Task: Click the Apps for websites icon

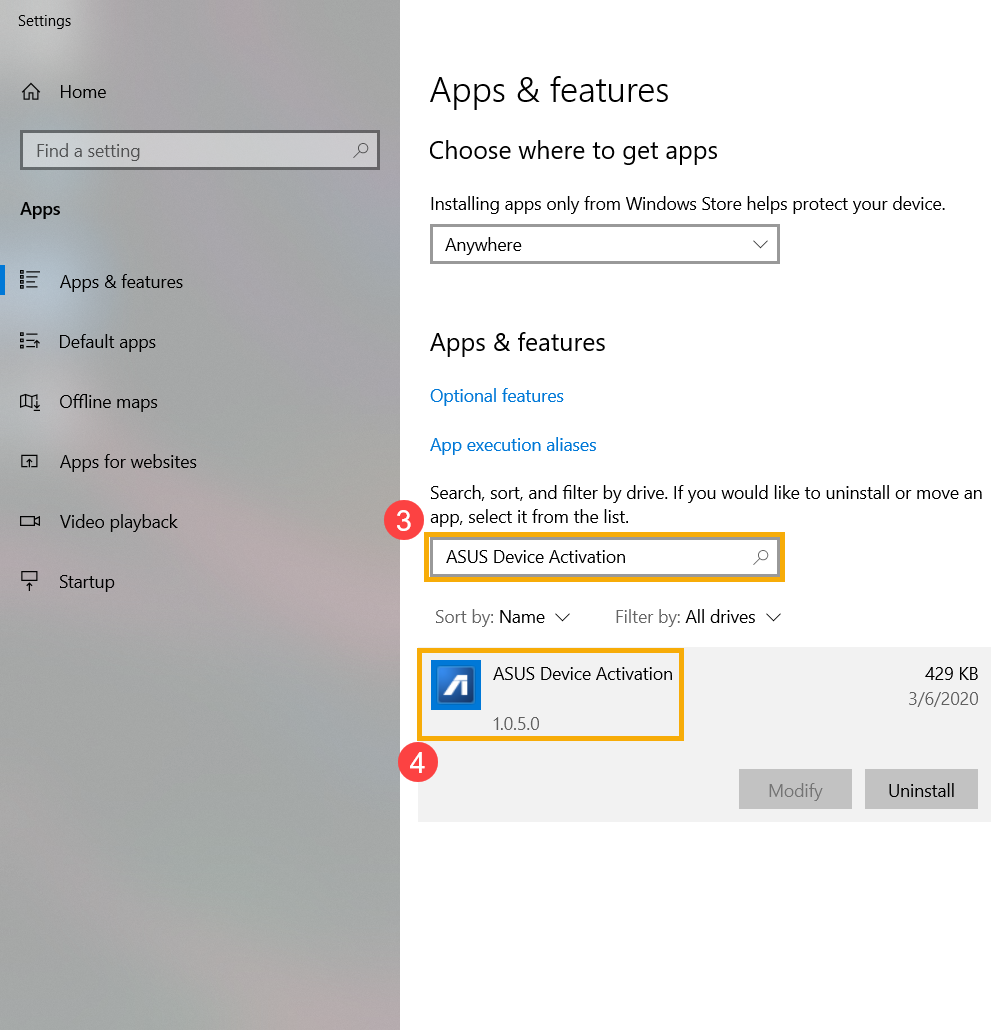Action: coord(30,462)
